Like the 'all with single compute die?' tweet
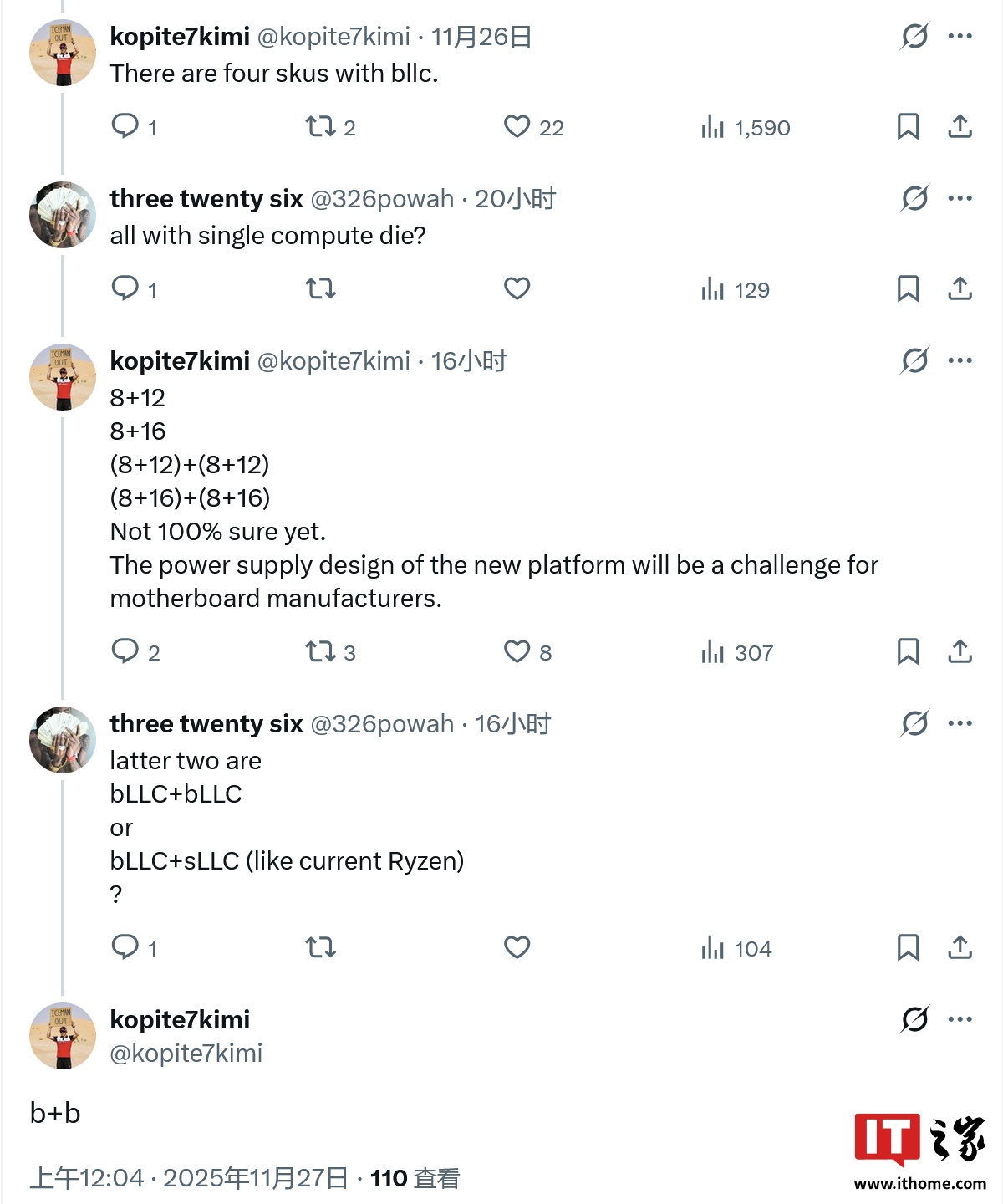1003x1204 pixels. point(517,288)
